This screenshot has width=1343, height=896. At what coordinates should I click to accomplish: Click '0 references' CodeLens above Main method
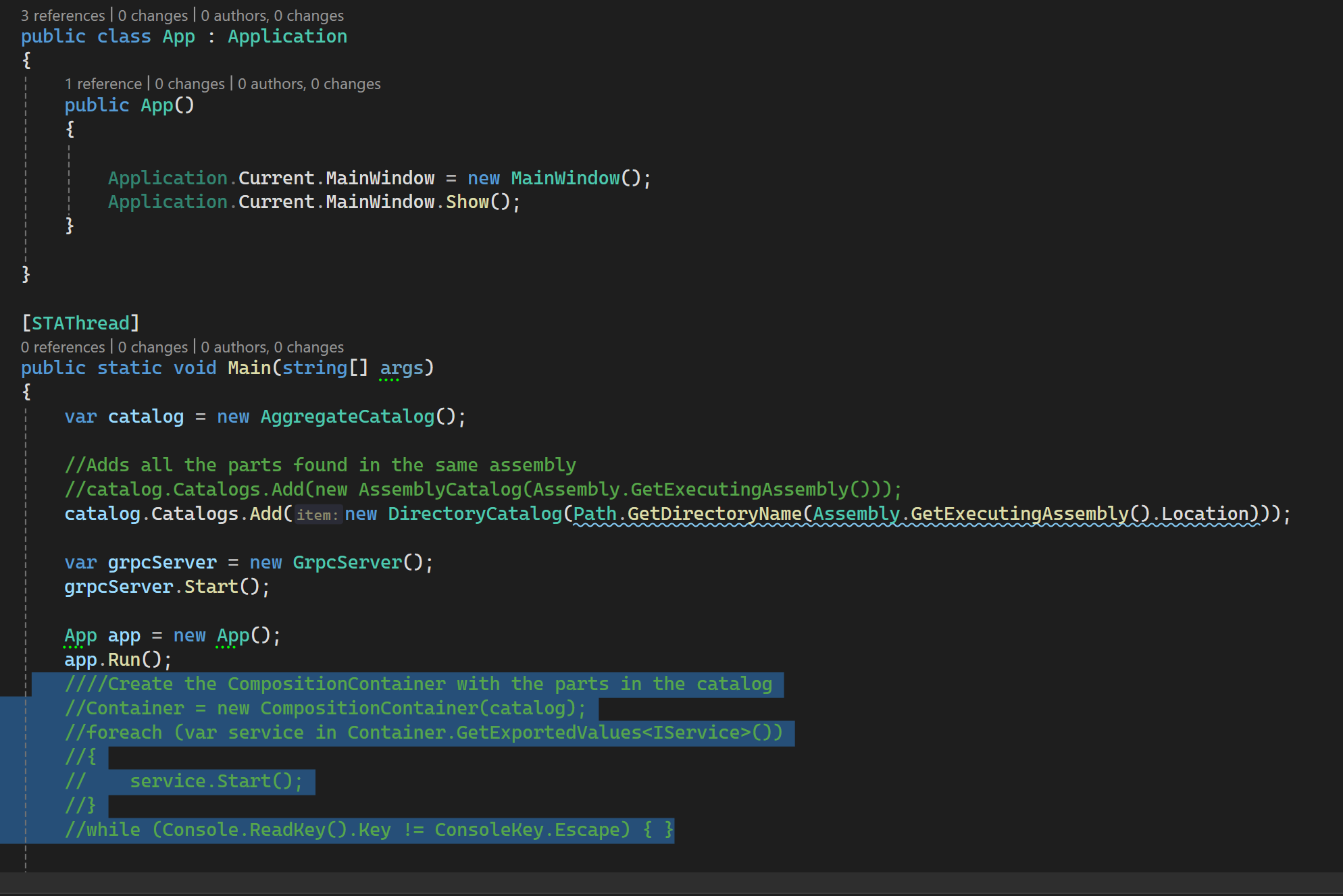pos(62,347)
